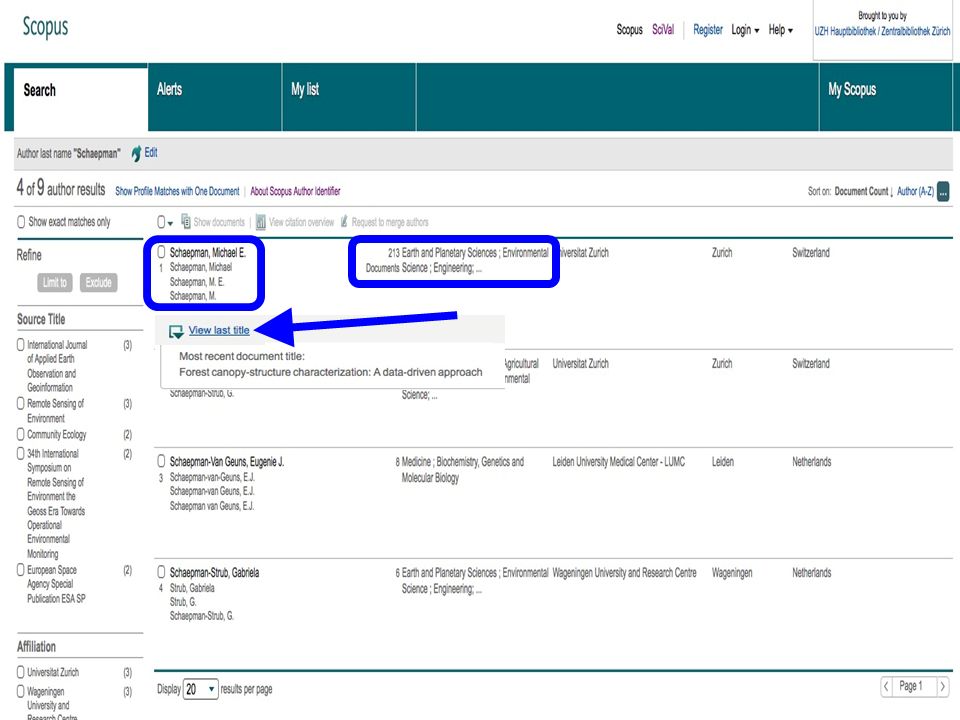Sort results by Author (A-Z)
Screen dimensions: 960x720
(x=915, y=191)
